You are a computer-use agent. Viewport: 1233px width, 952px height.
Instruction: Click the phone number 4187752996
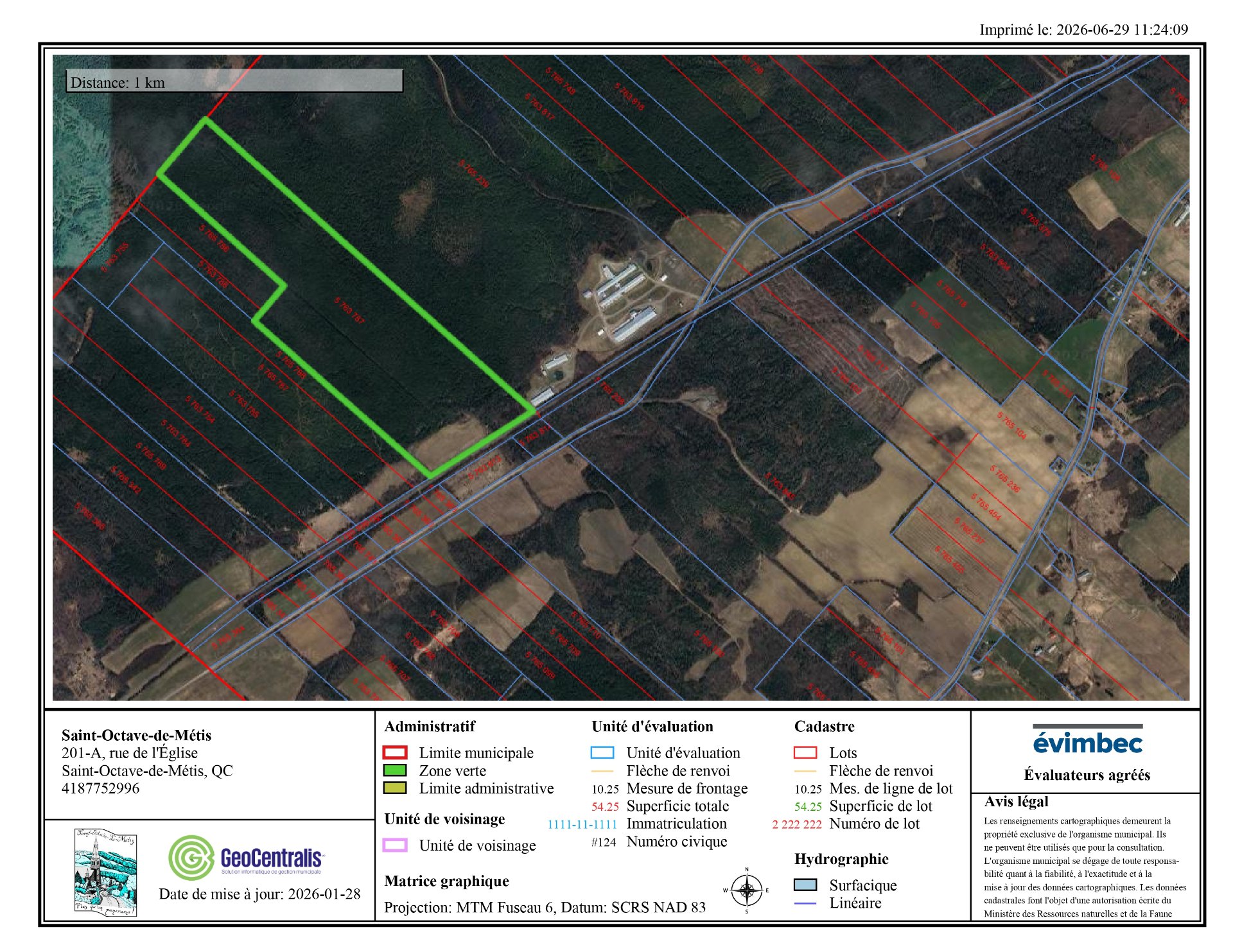100,788
